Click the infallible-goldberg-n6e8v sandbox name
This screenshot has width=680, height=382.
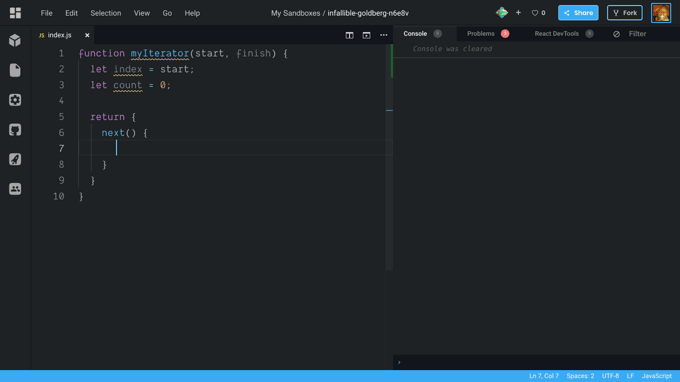(x=368, y=13)
